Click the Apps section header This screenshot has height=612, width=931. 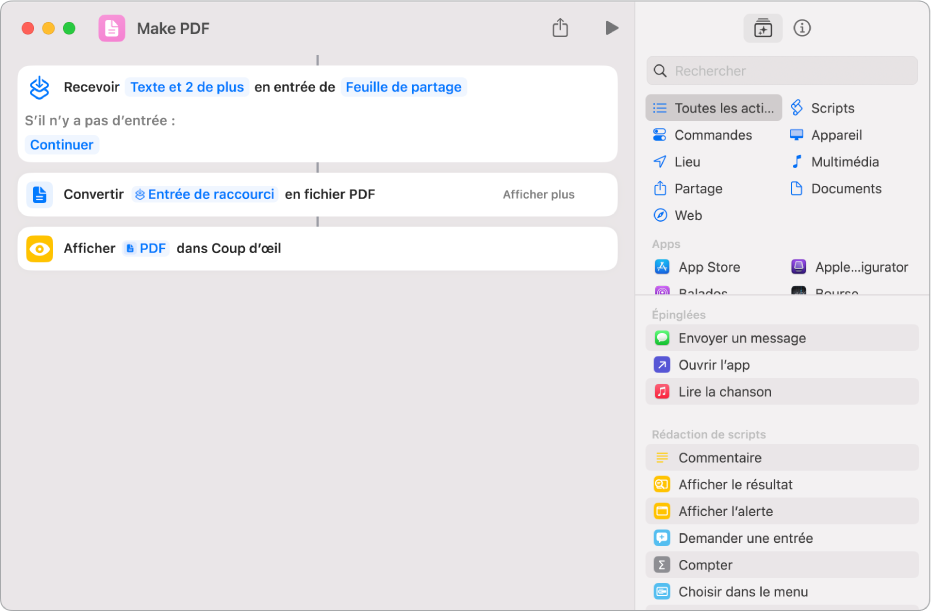pos(666,244)
